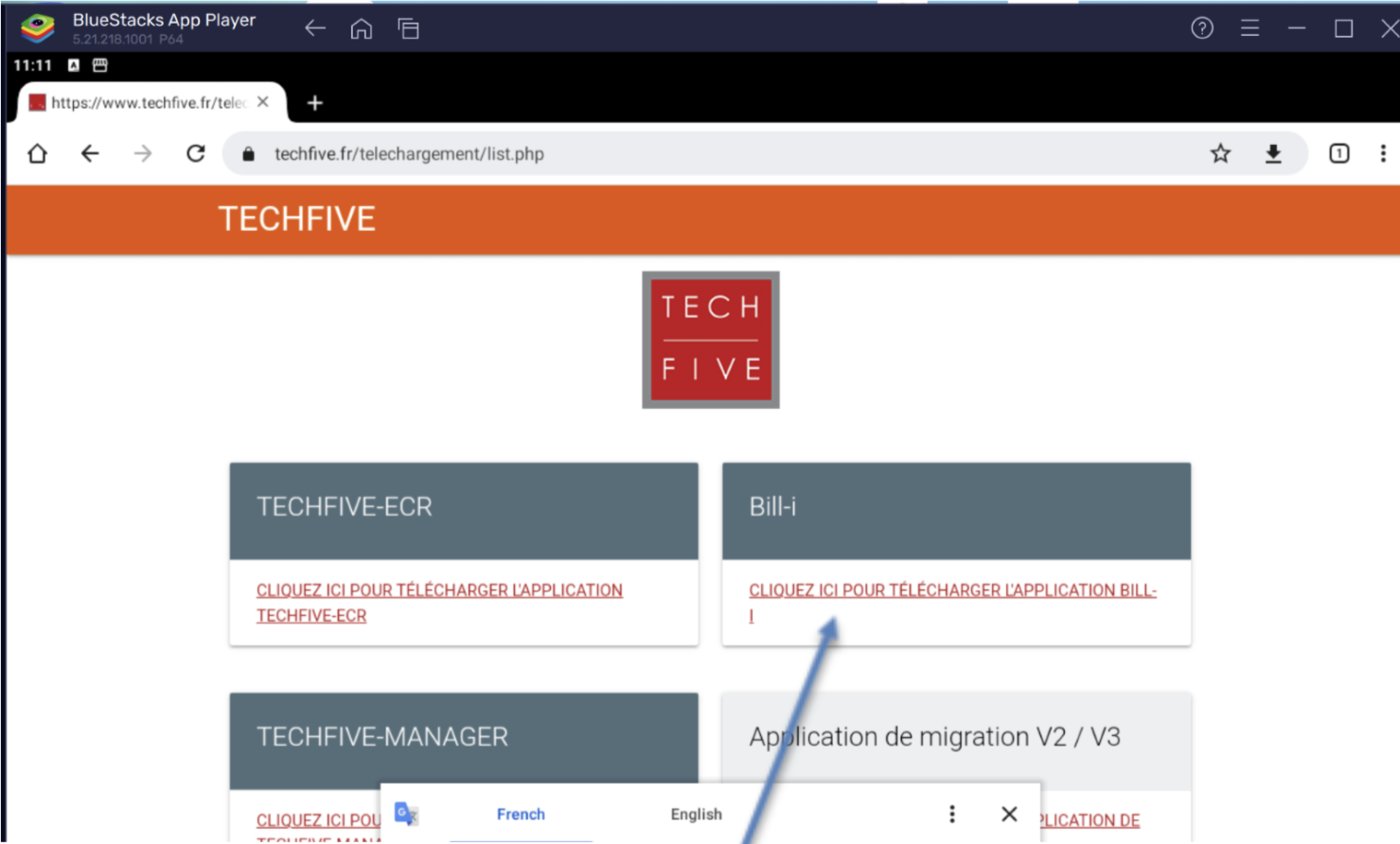The width and height of the screenshot is (1400, 844).
Task: Maximize the BlueStacks window
Action: 1343,28
